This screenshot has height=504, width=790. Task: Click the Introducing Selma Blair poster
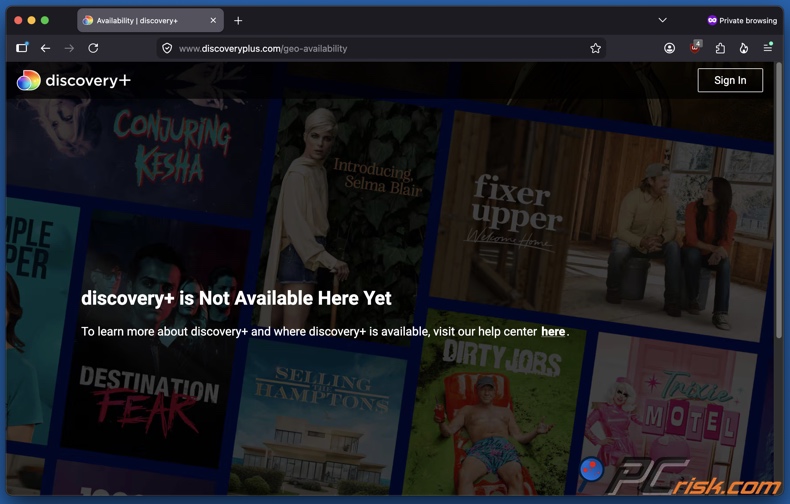coord(348,219)
